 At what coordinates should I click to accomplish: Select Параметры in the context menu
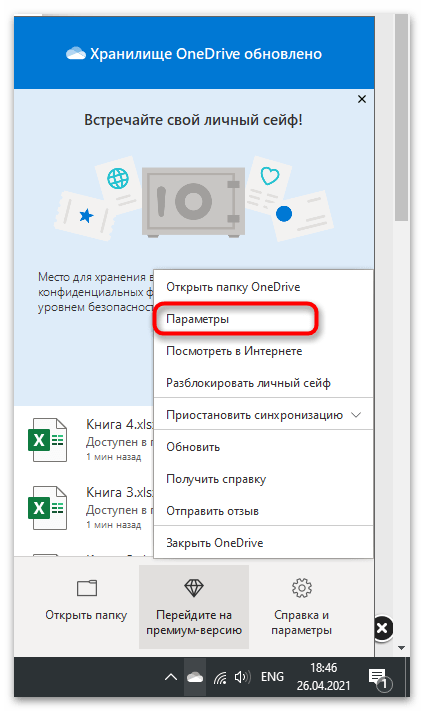click(x=263, y=319)
